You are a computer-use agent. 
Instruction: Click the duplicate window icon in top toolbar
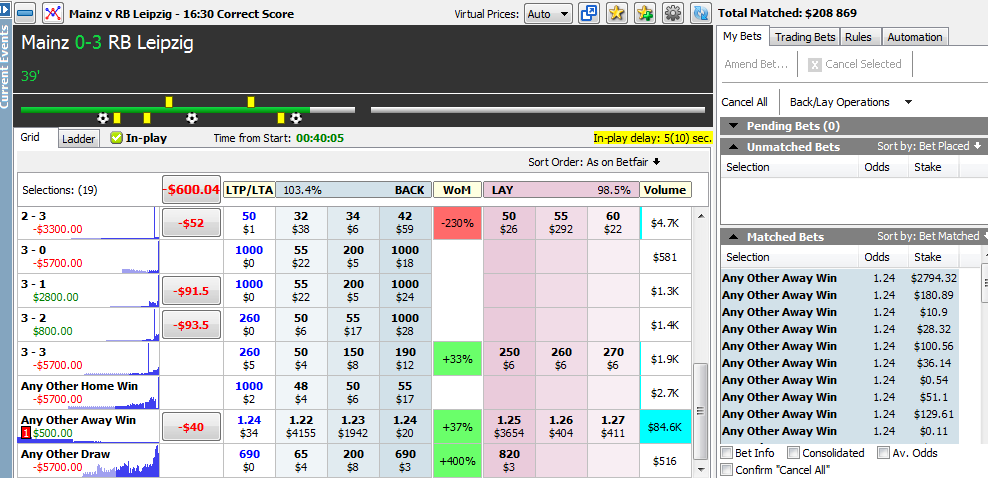coord(589,13)
